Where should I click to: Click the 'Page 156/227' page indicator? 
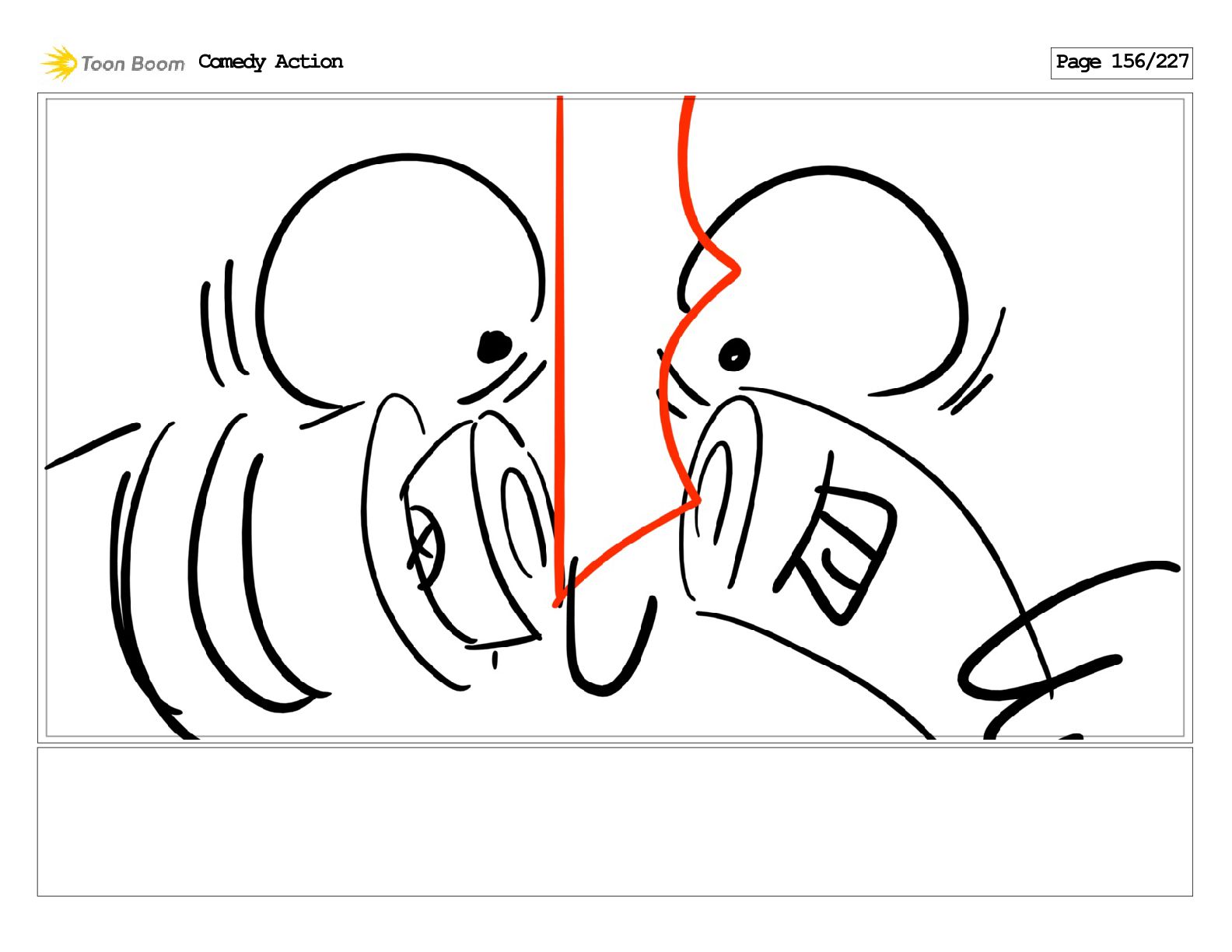pos(1122,62)
